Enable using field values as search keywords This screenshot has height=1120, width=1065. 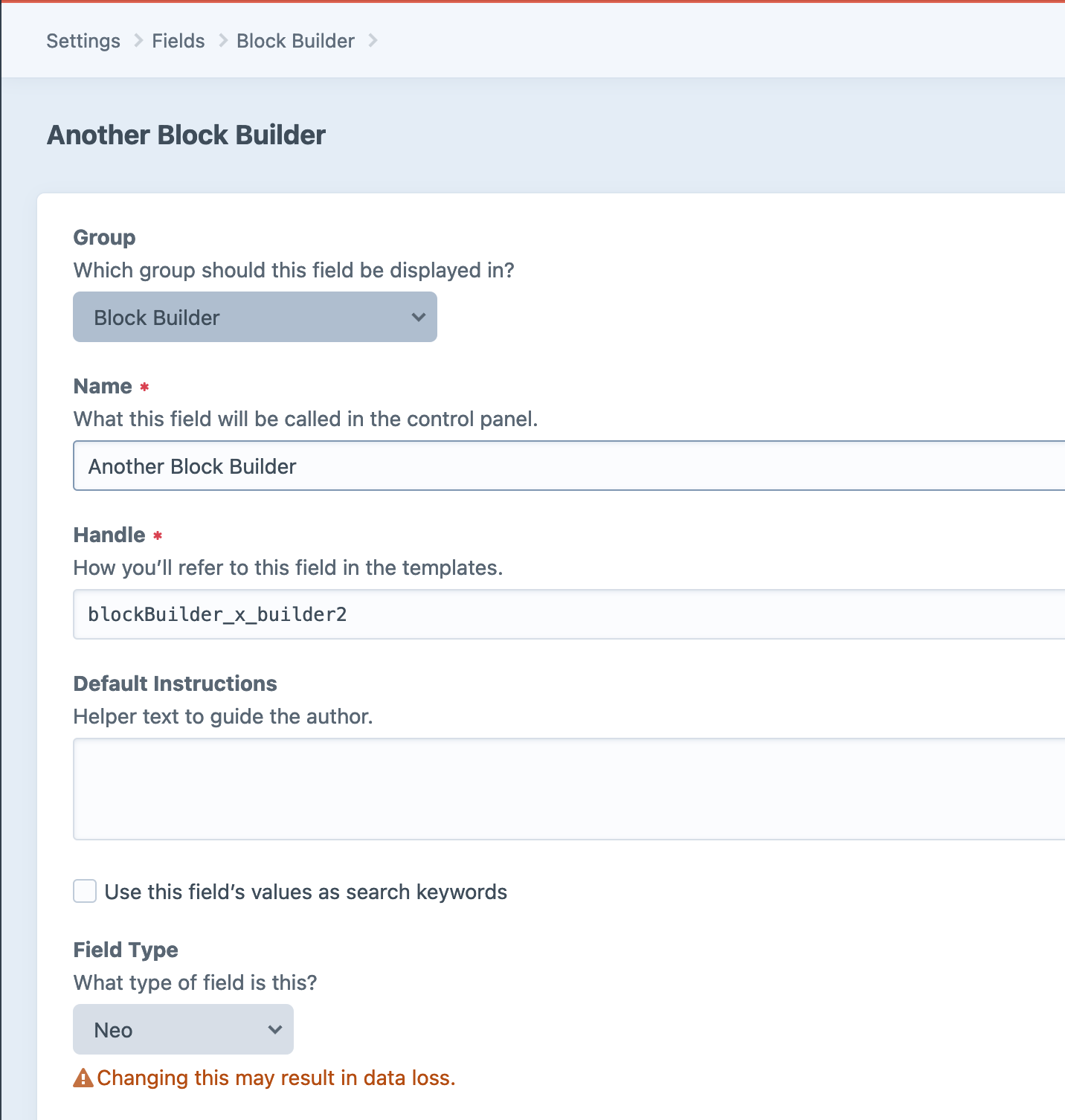click(x=85, y=891)
